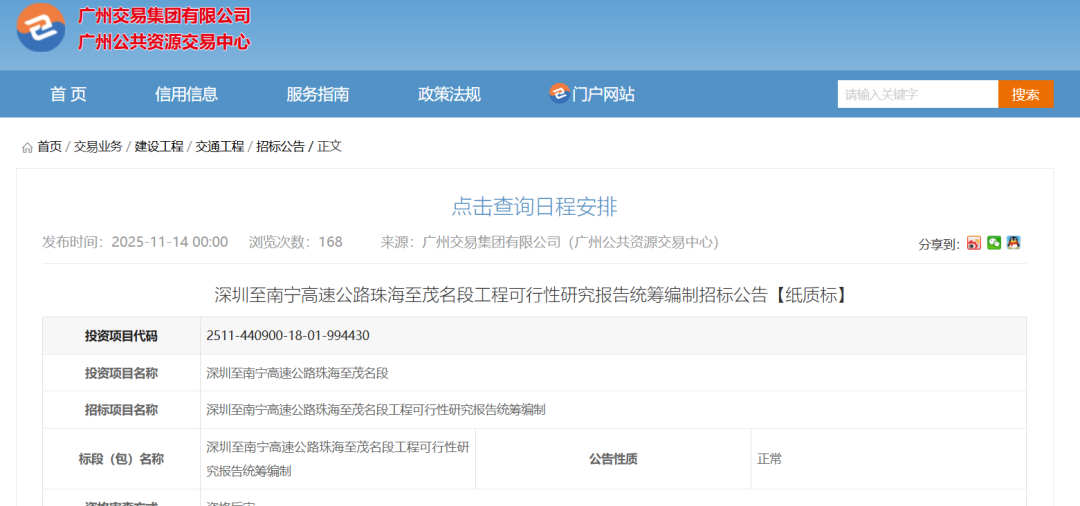Screen dimensions: 1080x506
Task: Share the announcement to Weibo
Action: point(974,243)
